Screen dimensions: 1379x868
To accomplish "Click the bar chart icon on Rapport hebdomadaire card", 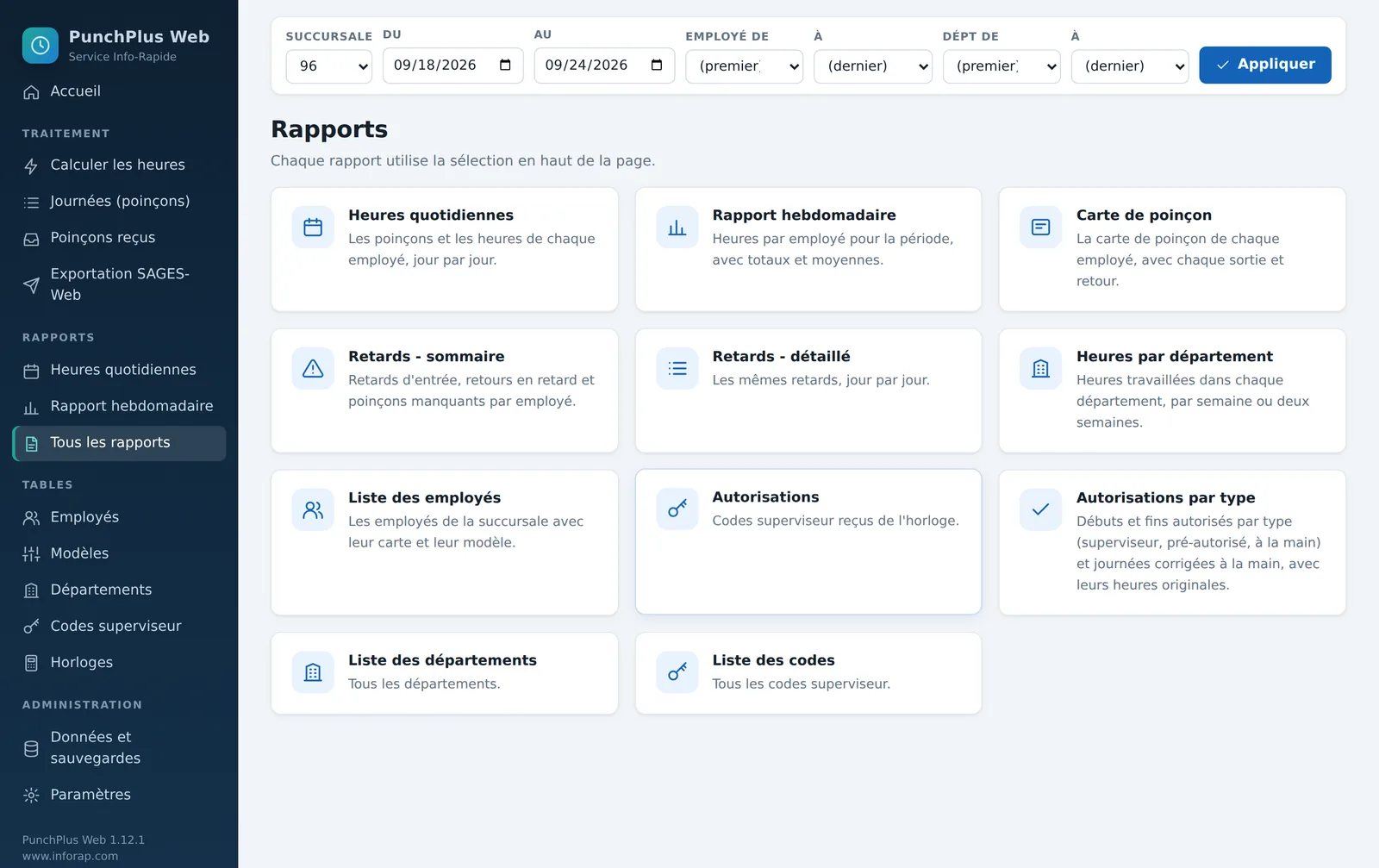I will coord(677,228).
